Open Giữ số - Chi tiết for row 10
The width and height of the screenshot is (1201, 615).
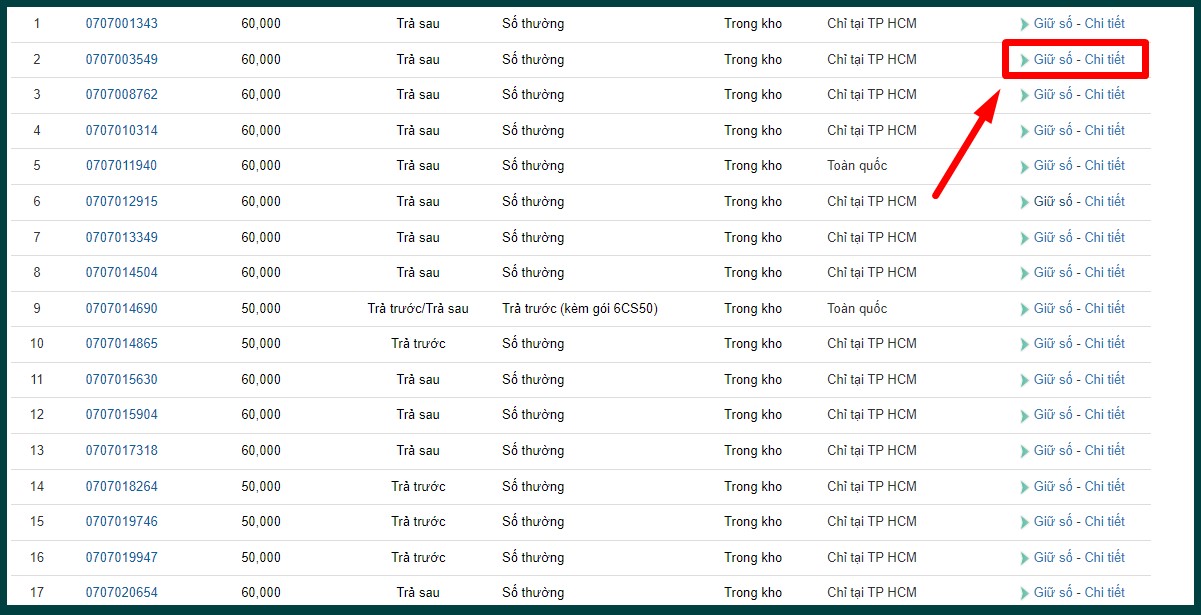[1079, 343]
